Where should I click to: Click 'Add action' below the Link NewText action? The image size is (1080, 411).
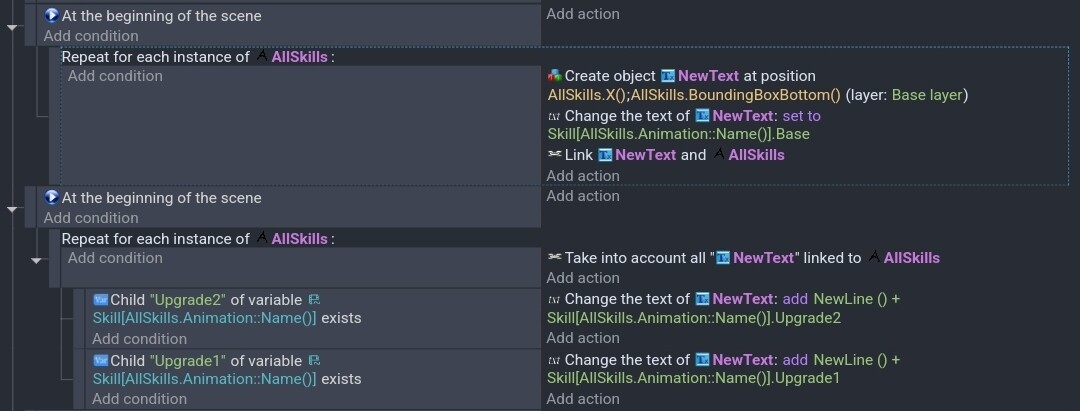click(x=583, y=176)
